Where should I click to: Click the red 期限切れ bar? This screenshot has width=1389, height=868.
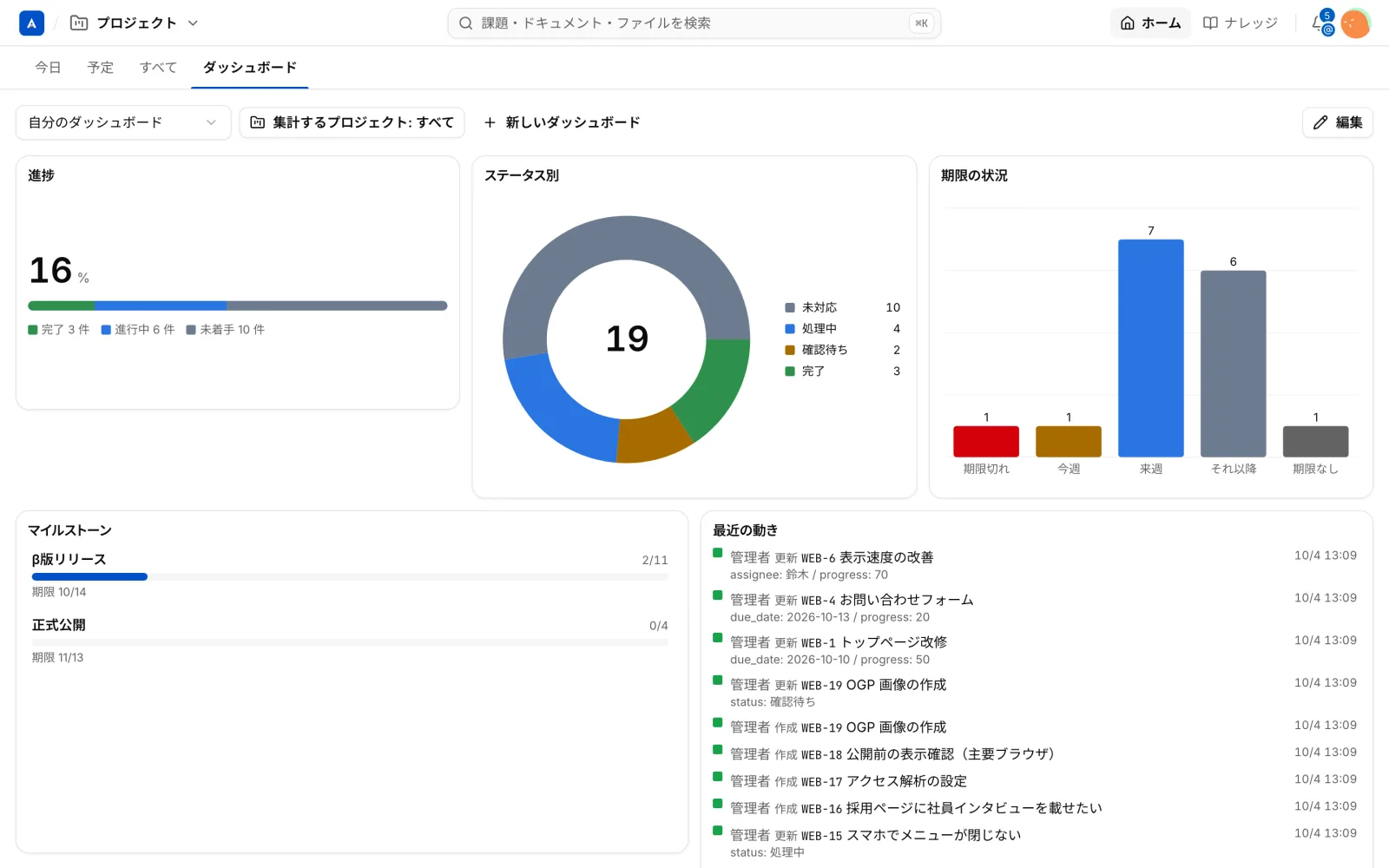click(x=986, y=441)
